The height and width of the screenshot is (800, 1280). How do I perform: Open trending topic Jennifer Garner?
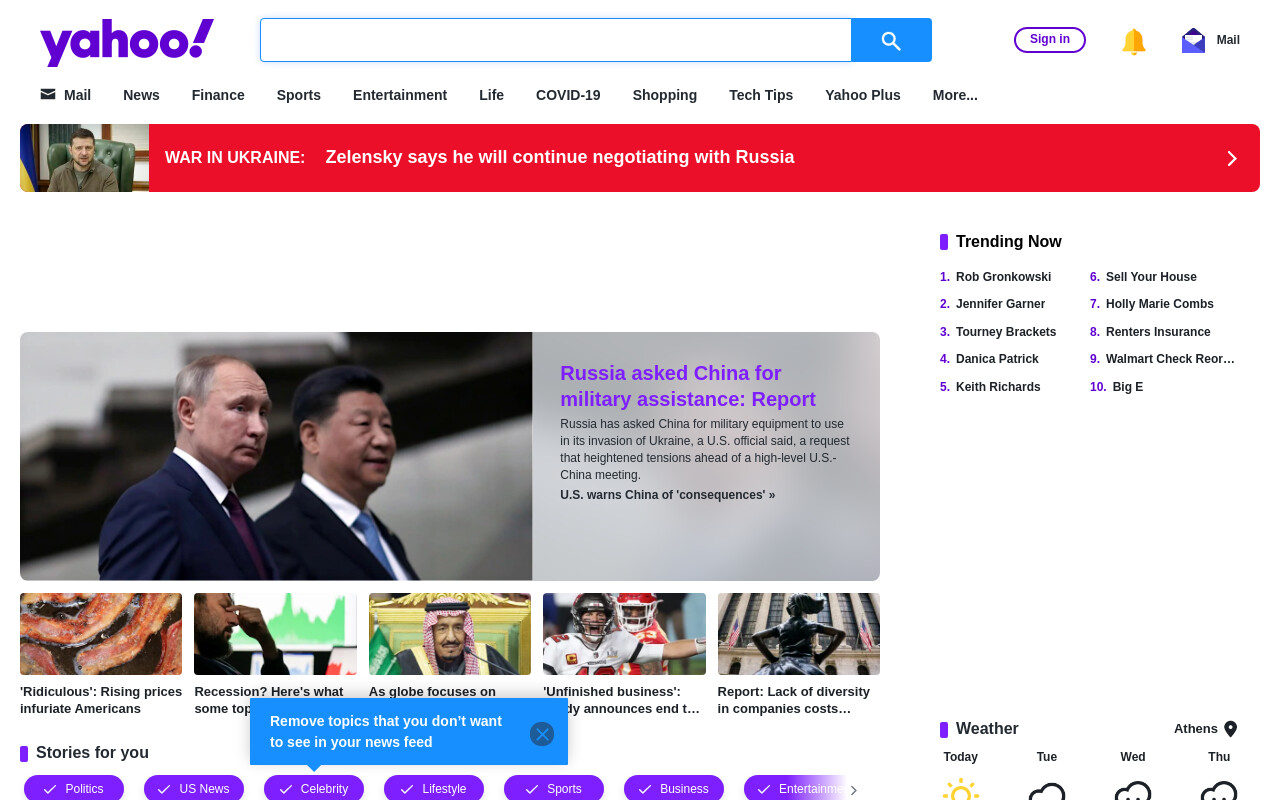click(x=1000, y=304)
